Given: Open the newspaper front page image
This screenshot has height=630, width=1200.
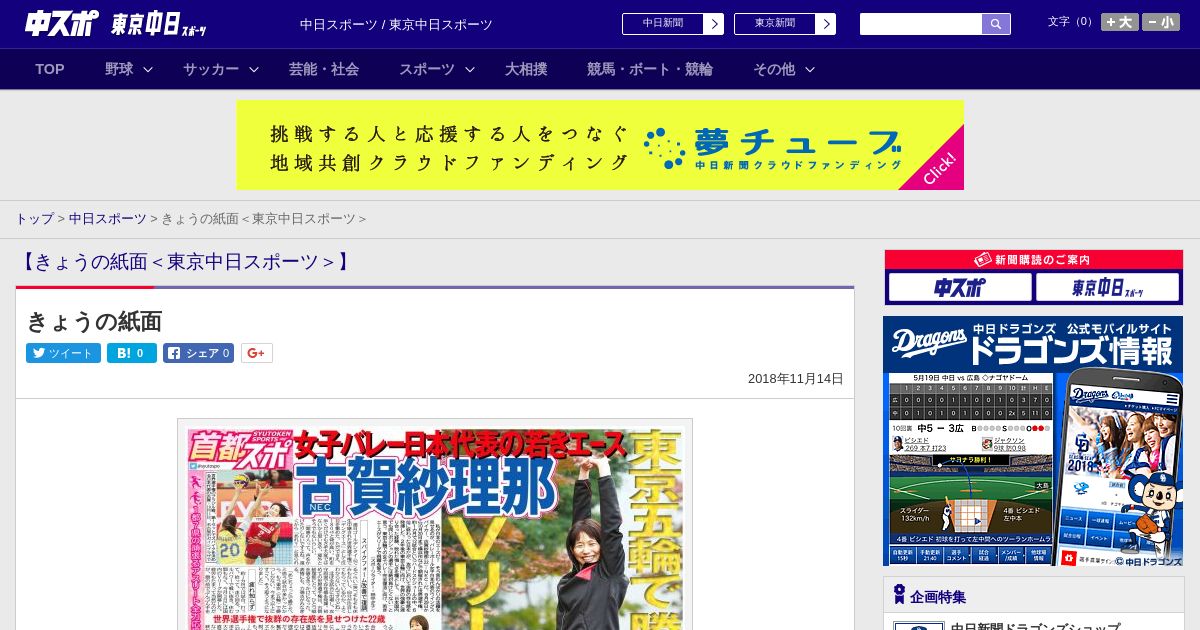Looking at the screenshot, I should pyautogui.click(x=435, y=525).
